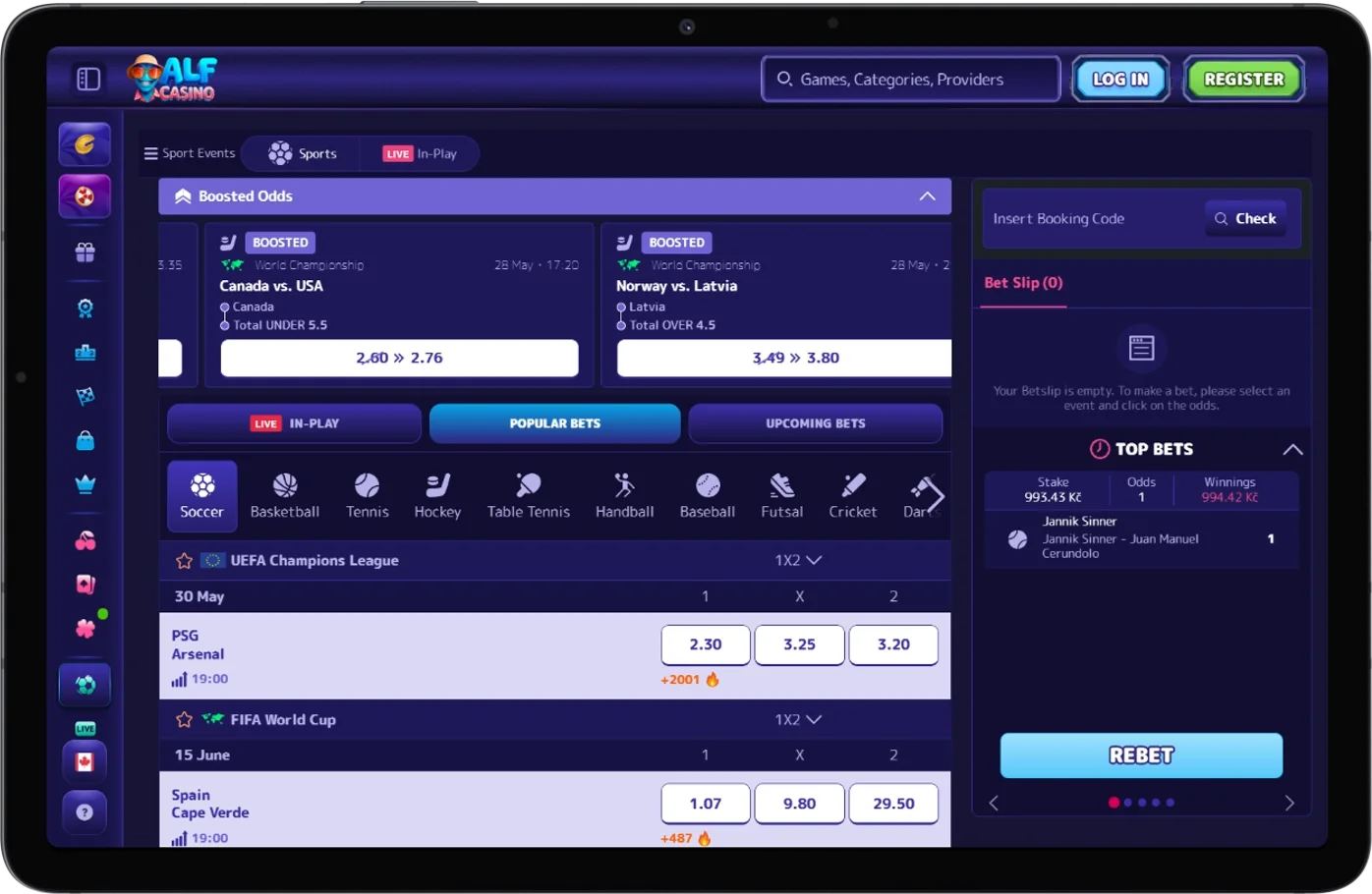Select draw odds 9.80 for Spain match
The width and height of the screenshot is (1372, 894).
[x=799, y=804]
